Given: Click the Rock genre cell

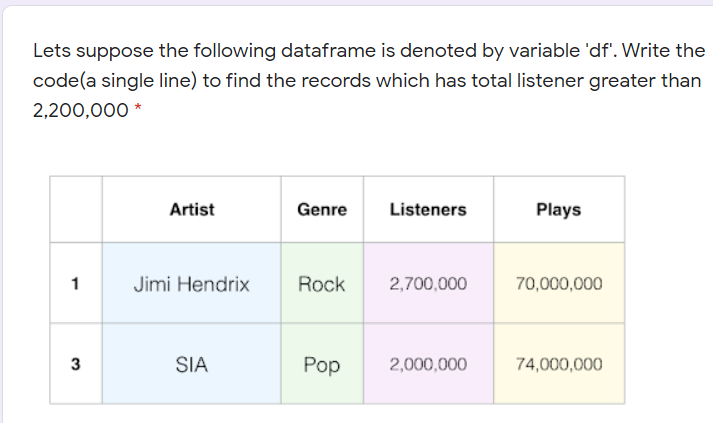Looking at the screenshot, I should pos(322,283).
